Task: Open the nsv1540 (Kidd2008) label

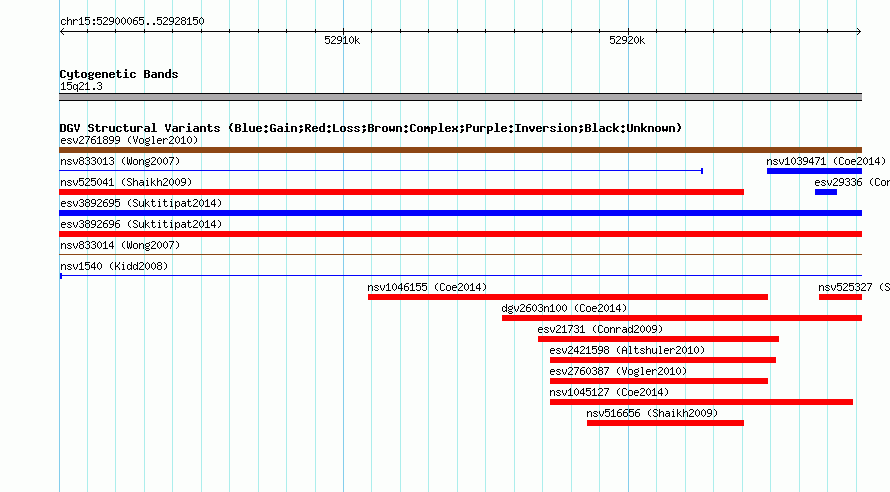Action: point(114,266)
